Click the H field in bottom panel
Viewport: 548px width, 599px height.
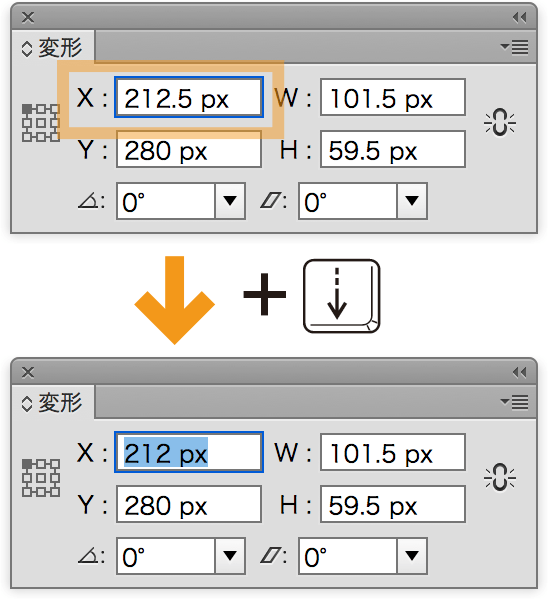[x=393, y=504]
